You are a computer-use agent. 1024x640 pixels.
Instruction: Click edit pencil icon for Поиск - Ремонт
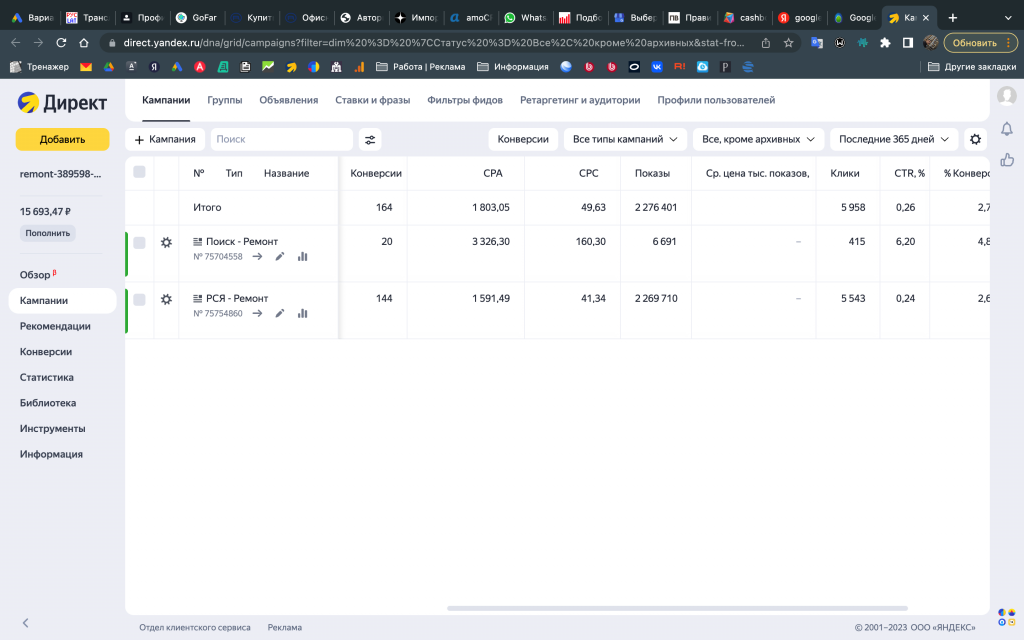pyautogui.click(x=280, y=256)
